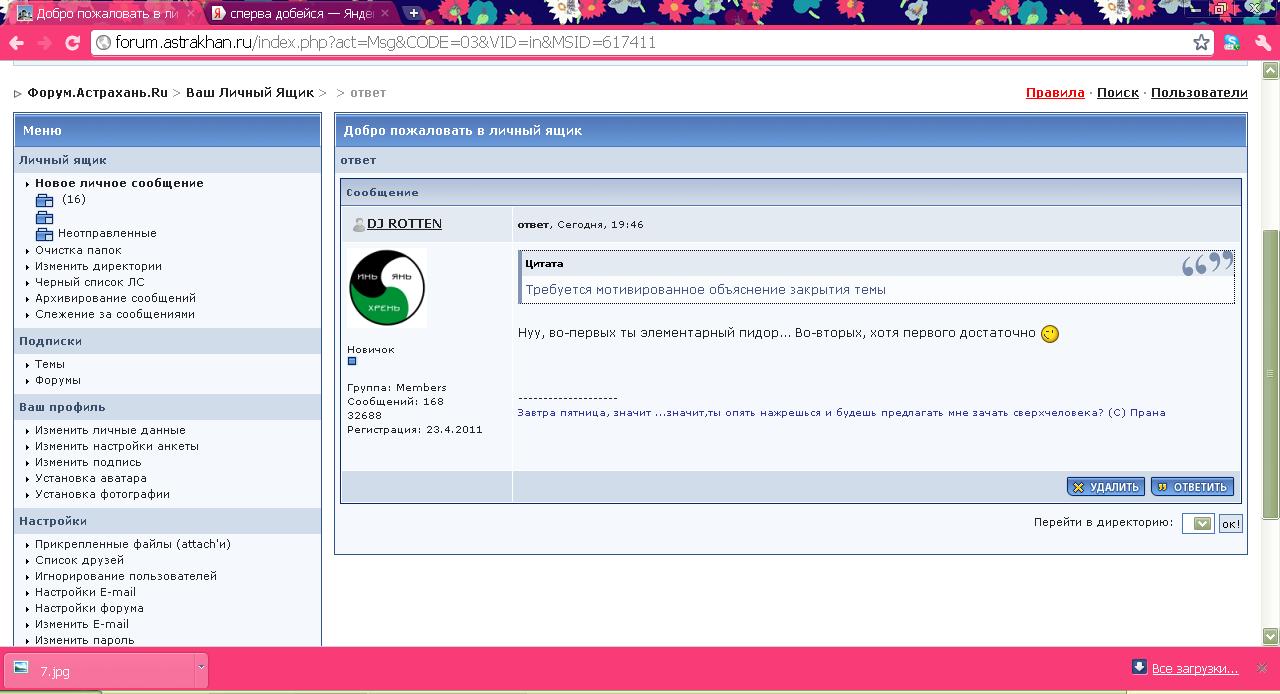Click the site globe icon in address bar

(103, 42)
